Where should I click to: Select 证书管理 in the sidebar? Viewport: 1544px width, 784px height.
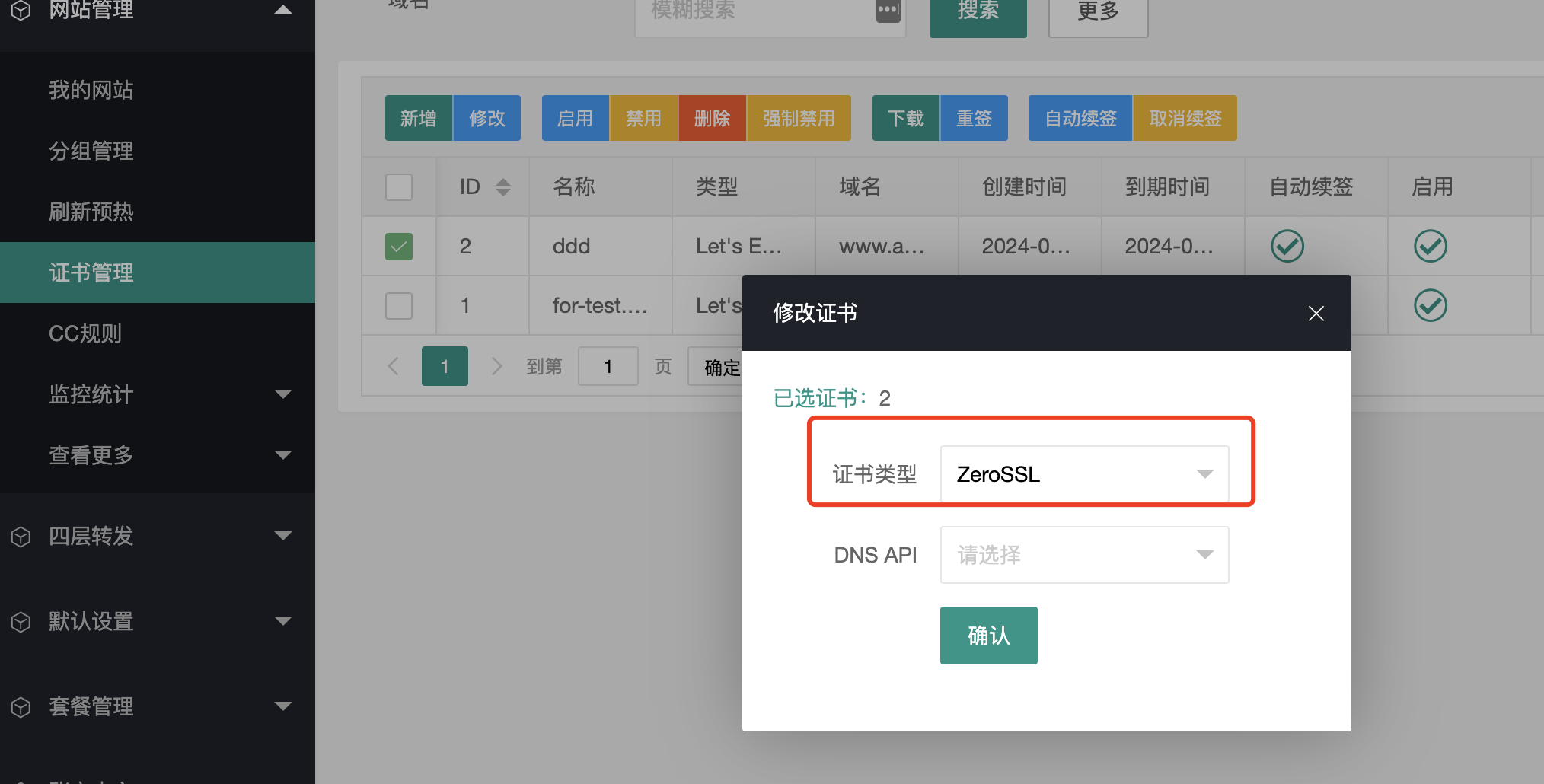(x=91, y=272)
